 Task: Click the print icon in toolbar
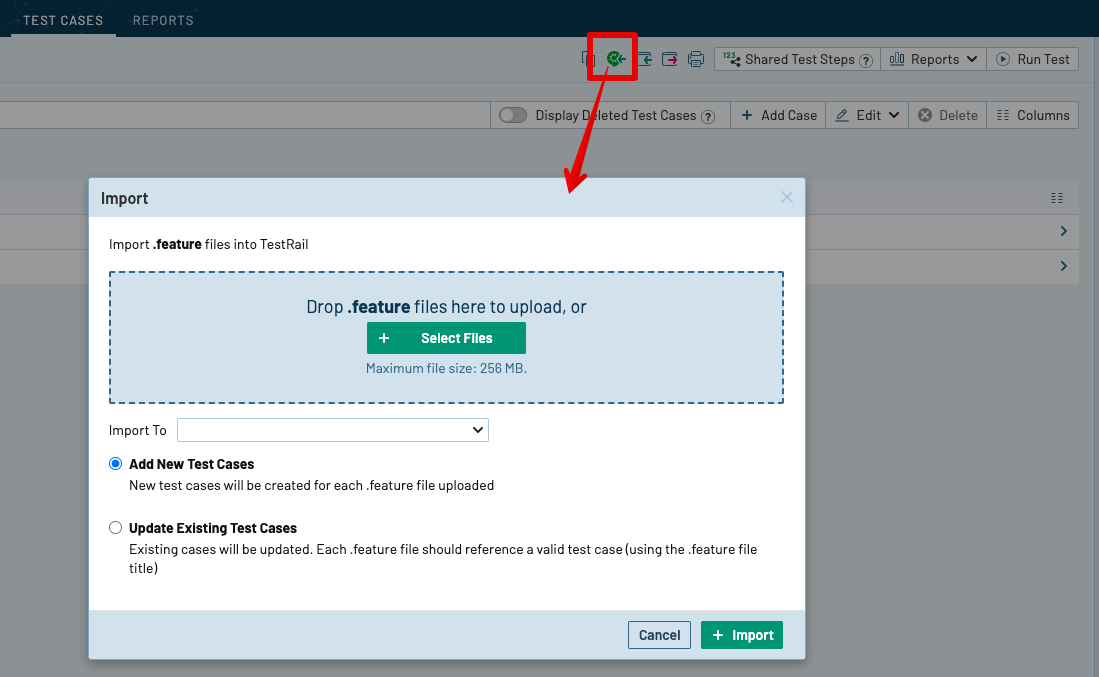point(696,59)
